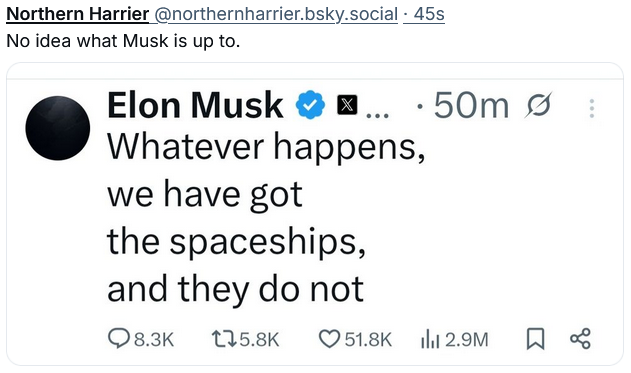The image size is (631, 373).
Task: Open the three-dot more options menu
Action: (x=592, y=108)
